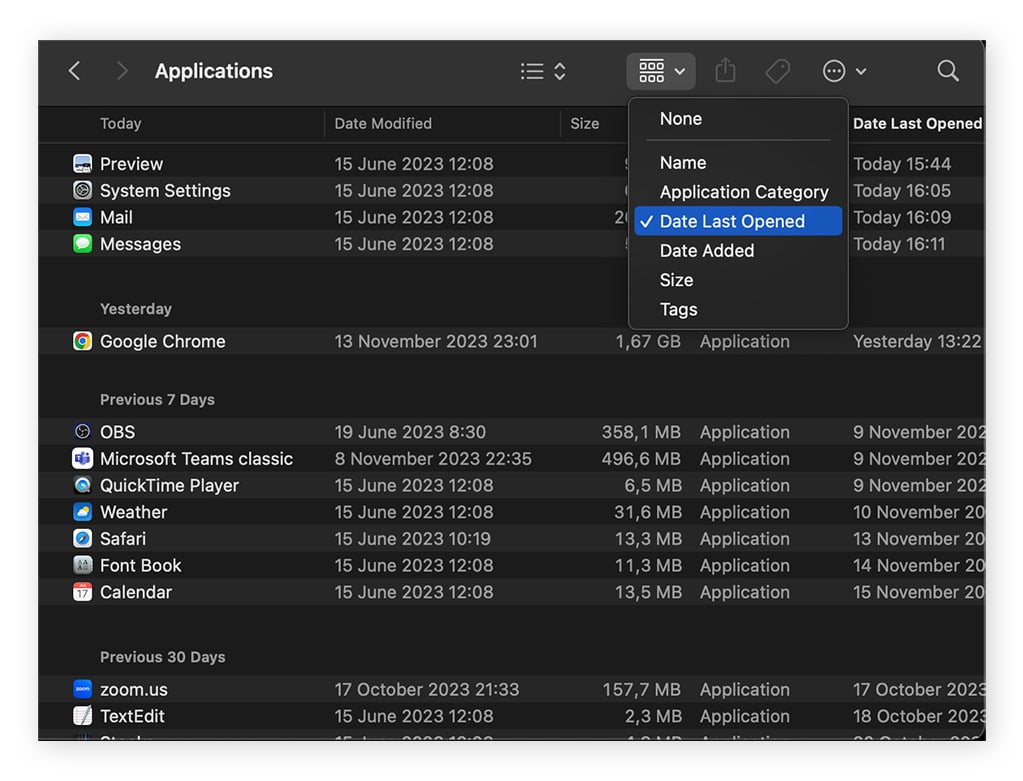1023x781 pixels.
Task: Go back with the left chevron
Action: coord(75,70)
